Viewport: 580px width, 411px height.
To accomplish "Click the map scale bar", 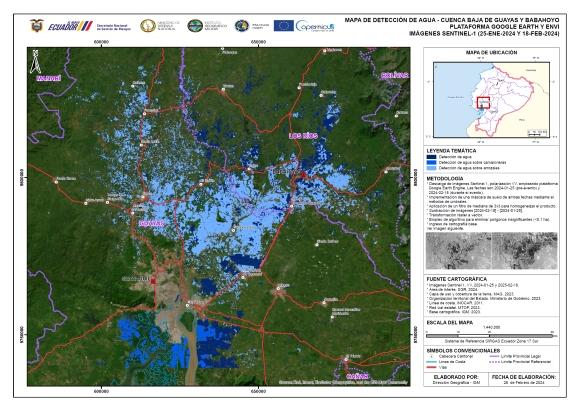I will coord(489,336).
